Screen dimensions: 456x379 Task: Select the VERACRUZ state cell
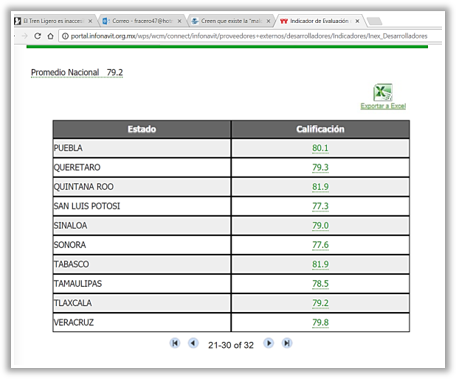click(x=142, y=323)
